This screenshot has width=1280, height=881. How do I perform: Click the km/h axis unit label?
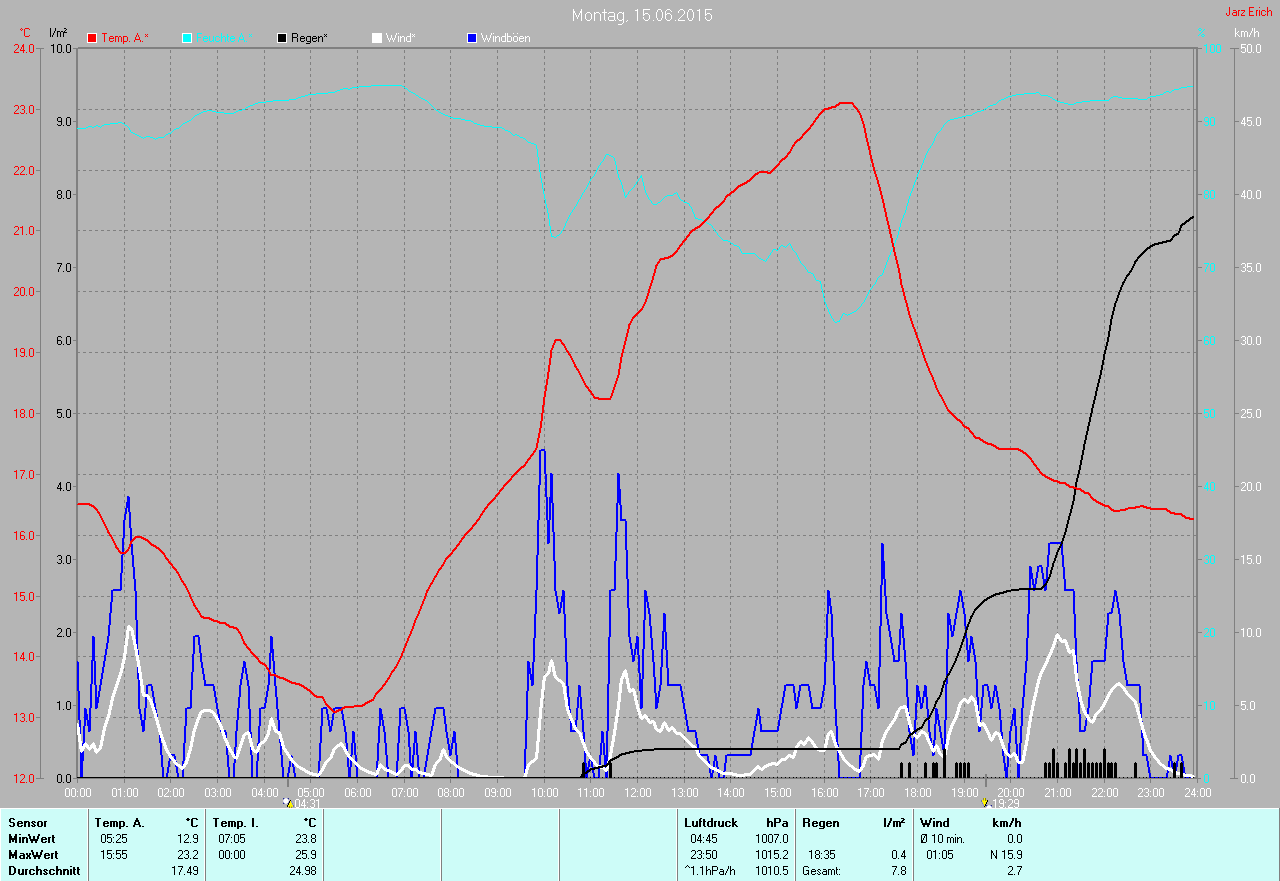(1246, 33)
